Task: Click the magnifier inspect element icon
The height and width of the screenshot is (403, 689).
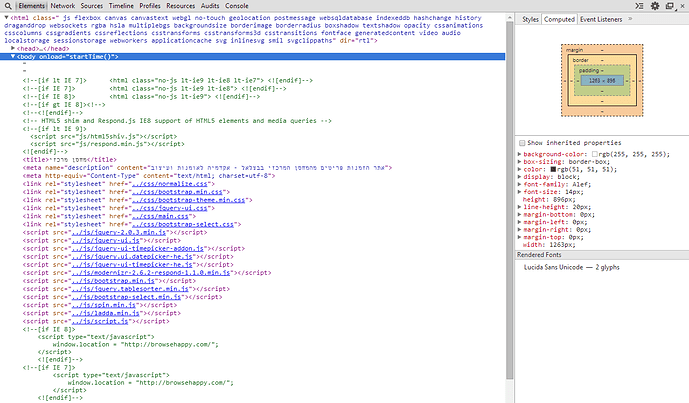Action: click(8, 6)
